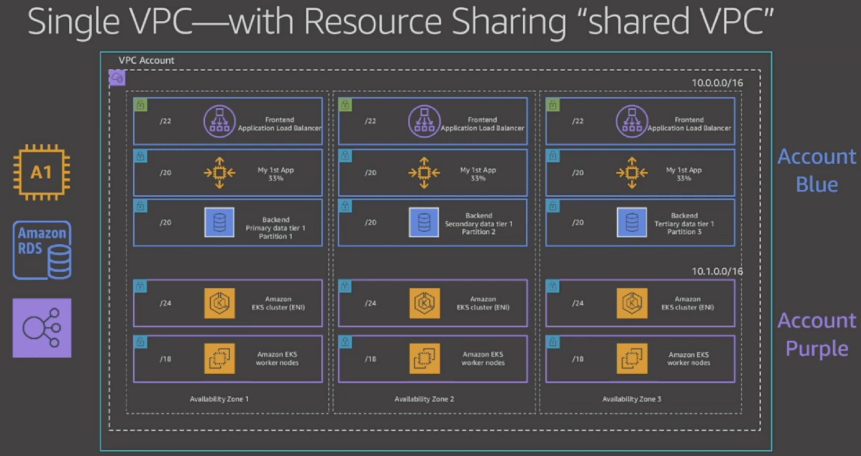861x456 pixels.
Task: Click Primary data tier database icon
Action: (x=219, y=222)
